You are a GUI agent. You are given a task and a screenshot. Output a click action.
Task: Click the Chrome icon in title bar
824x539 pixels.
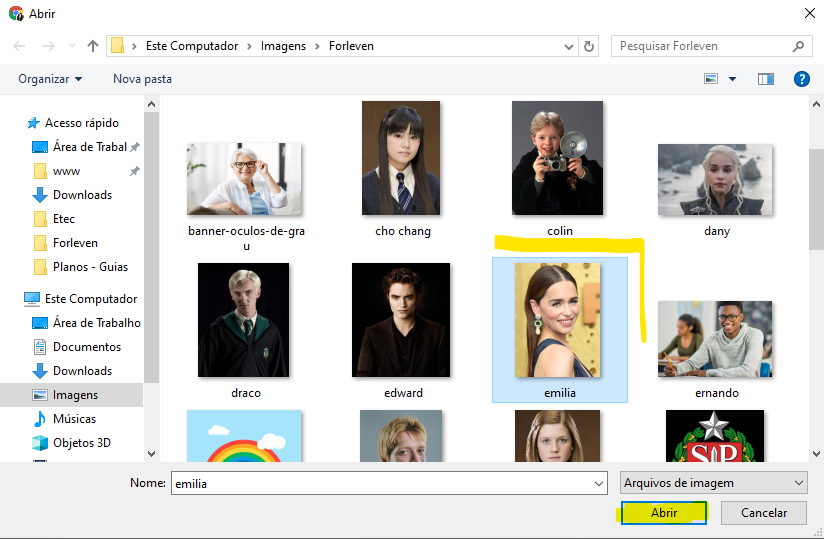pyautogui.click(x=16, y=13)
